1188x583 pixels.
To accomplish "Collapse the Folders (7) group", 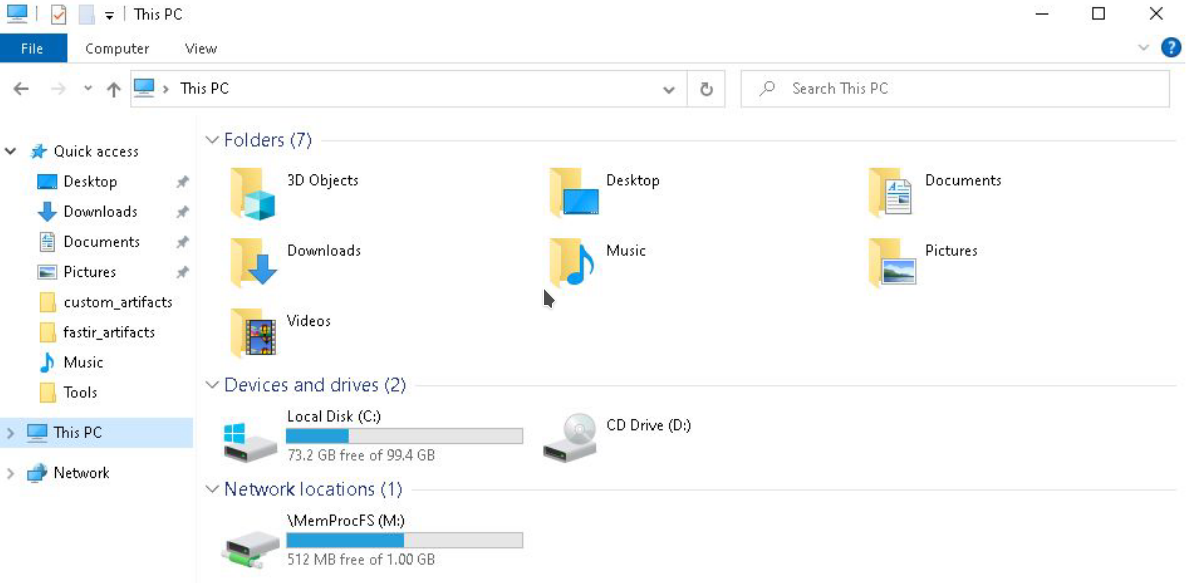I will click(212, 140).
